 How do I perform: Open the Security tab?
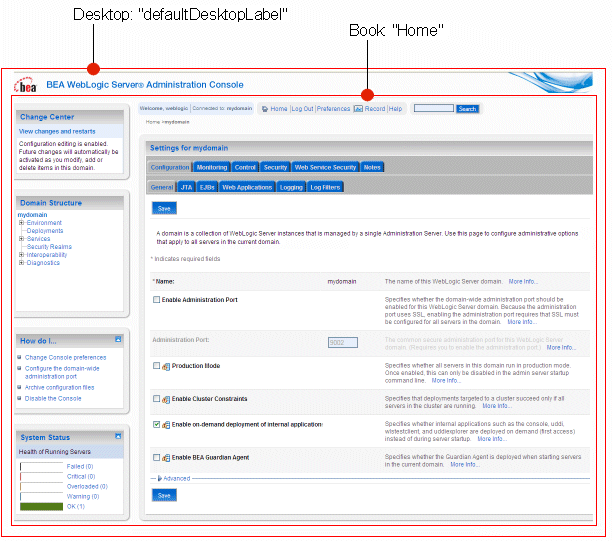click(x=275, y=167)
